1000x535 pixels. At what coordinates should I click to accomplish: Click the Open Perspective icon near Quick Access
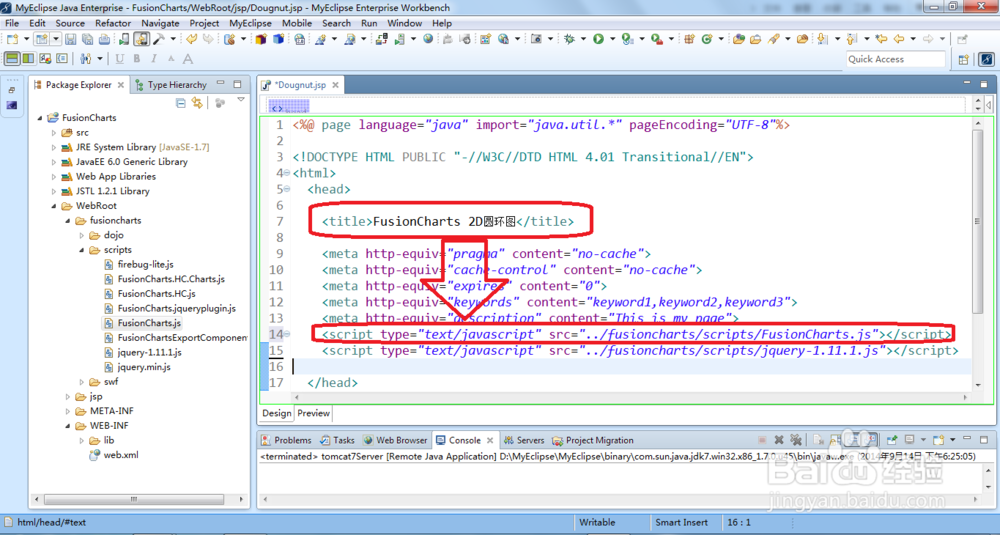coord(964,59)
